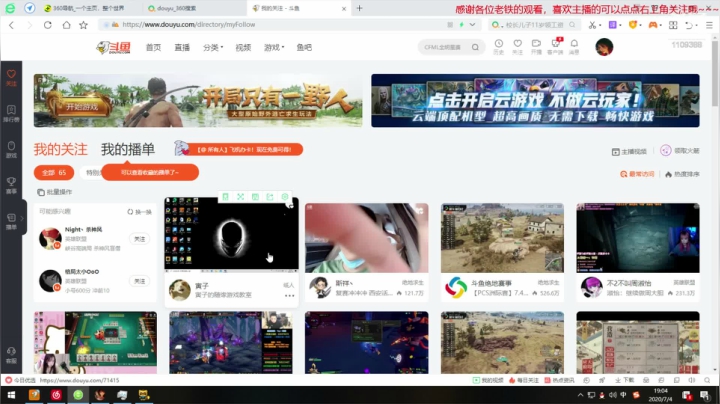Click the browser back arrow
Image resolution: width=720 pixels, height=404 pixels.
click(x=11, y=25)
